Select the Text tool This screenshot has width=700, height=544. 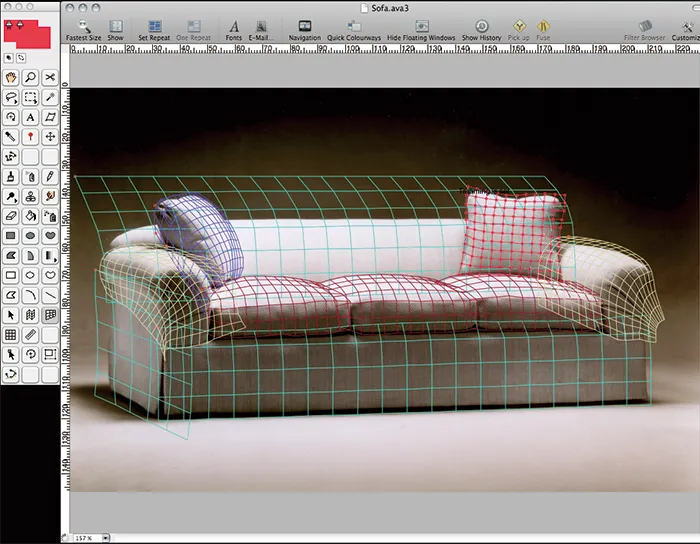coord(30,117)
